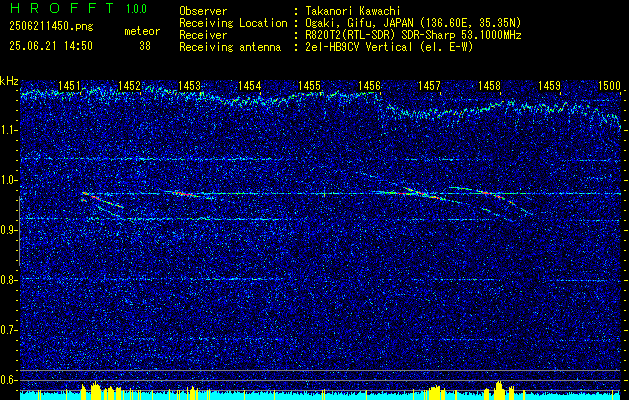The image size is (629, 400).
Task: Click time marker 1459
Action: pyautogui.click(x=549, y=86)
